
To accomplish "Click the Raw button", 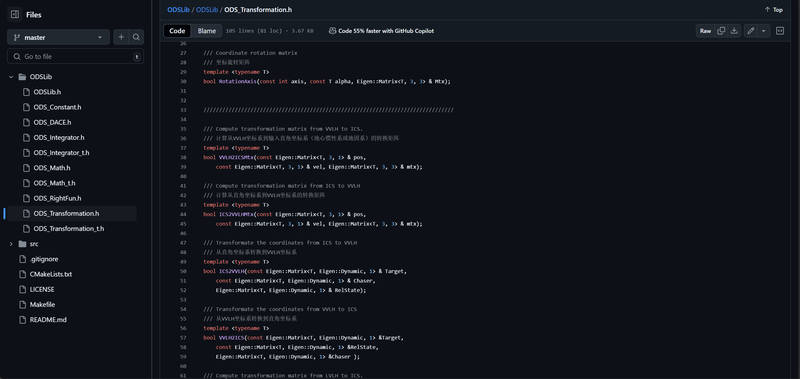I will [x=705, y=31].
